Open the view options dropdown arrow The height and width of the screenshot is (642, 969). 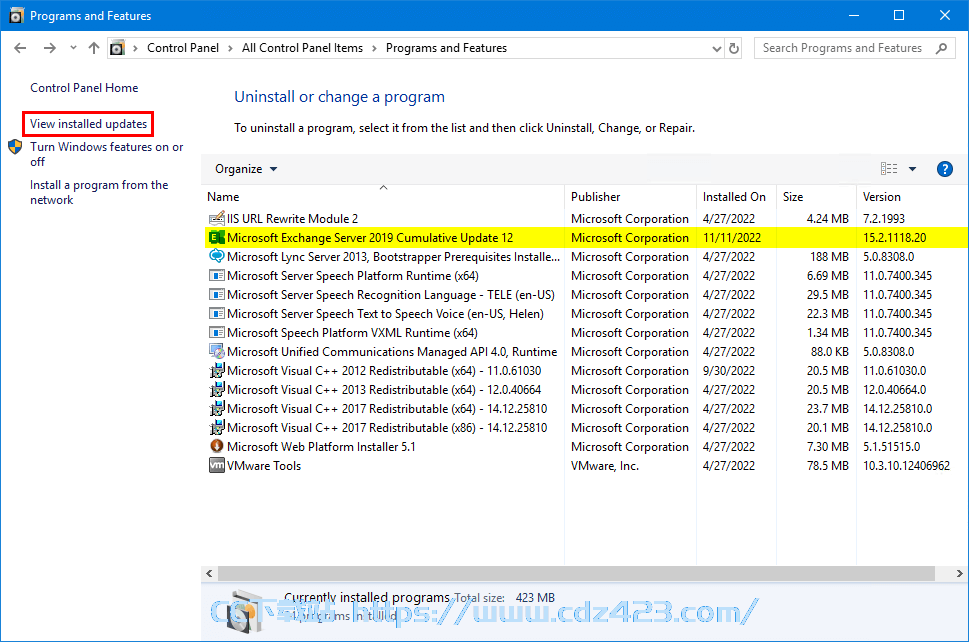[x=912, y=169]
